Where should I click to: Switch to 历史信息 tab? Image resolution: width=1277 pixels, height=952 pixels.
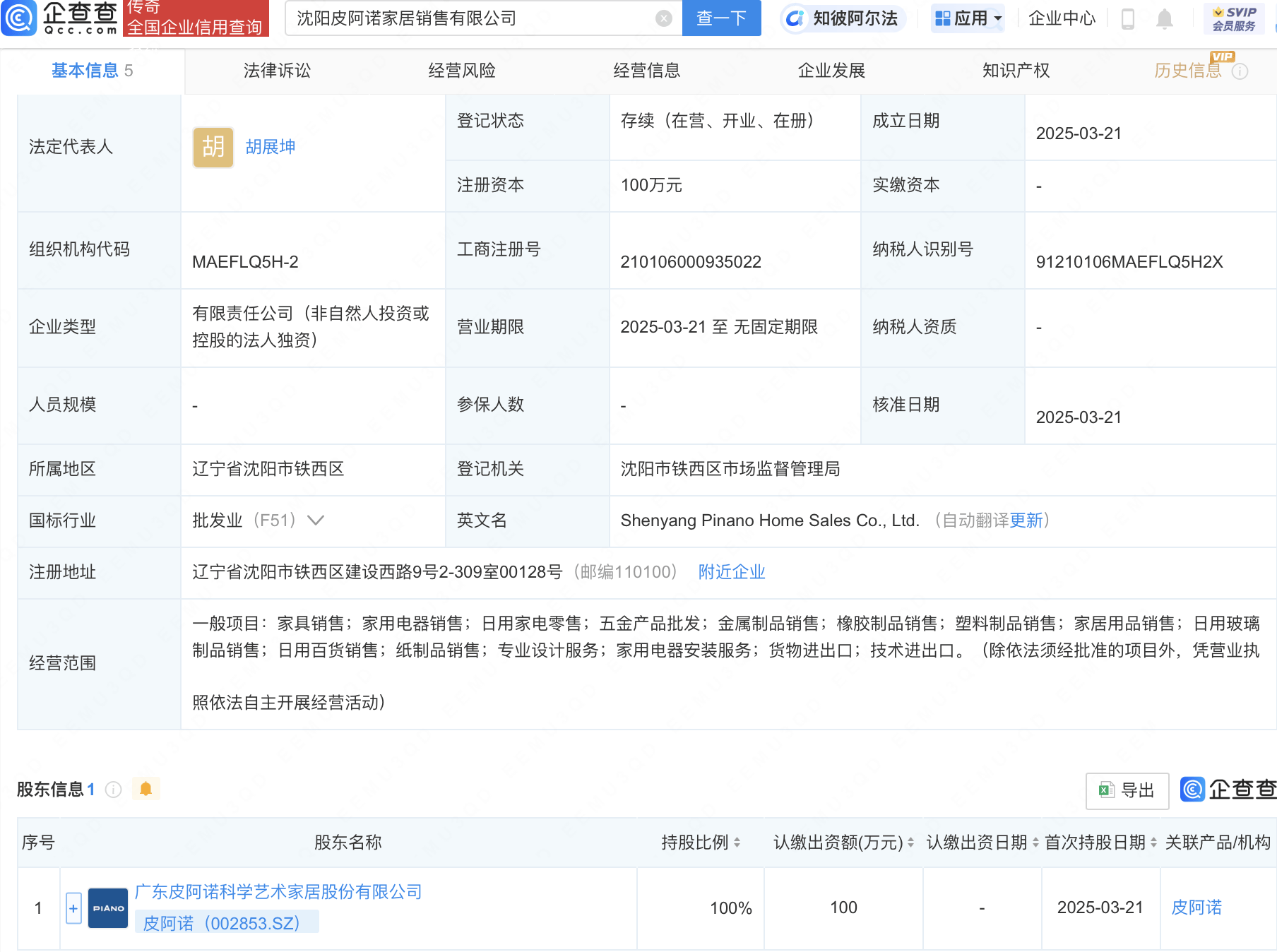[x=1187, y=71]
